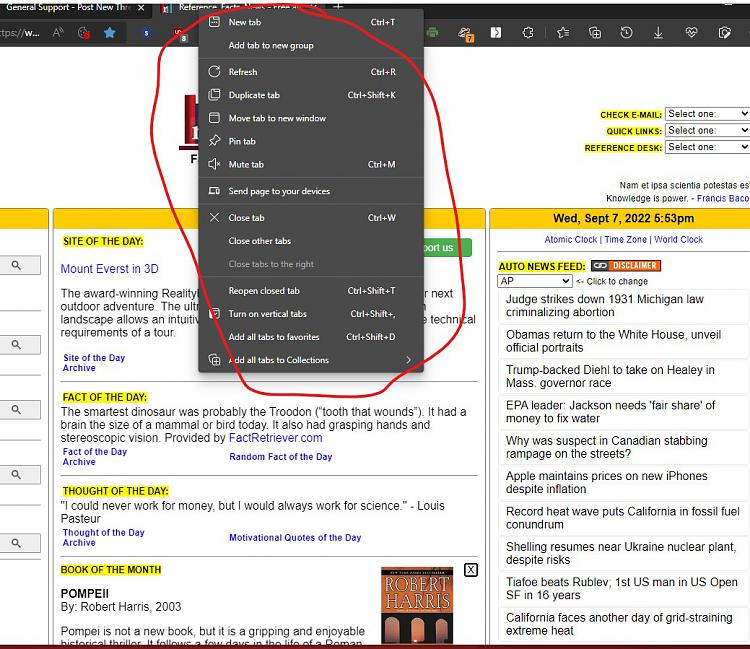The height and width of the screenshot is (649, 750).
Task: Open Apple maintains iPhone prices headline
Action: [607, 483]
